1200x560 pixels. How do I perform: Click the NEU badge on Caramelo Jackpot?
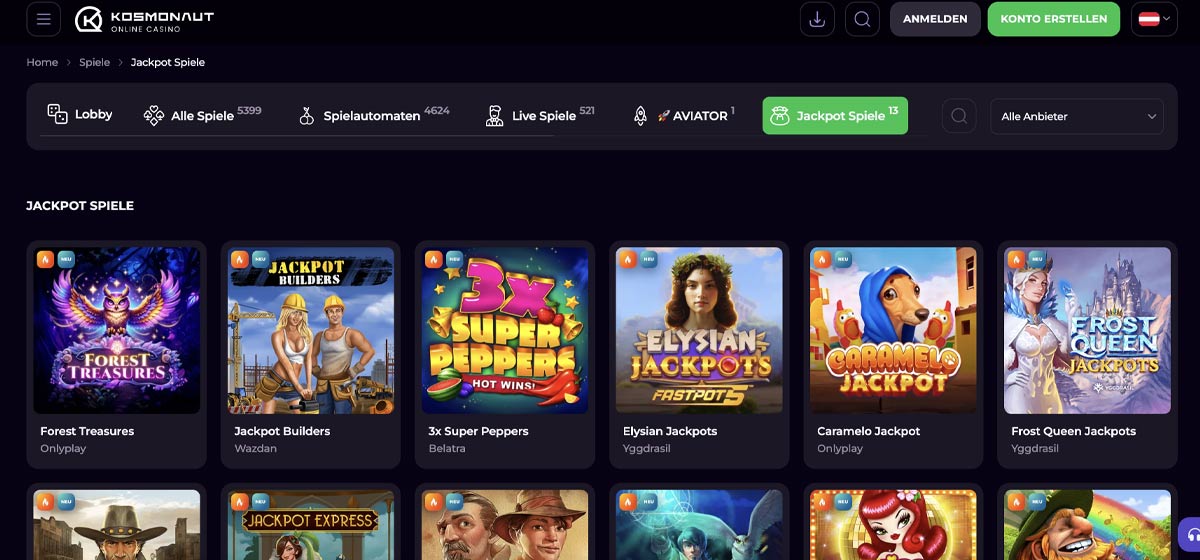843,259
